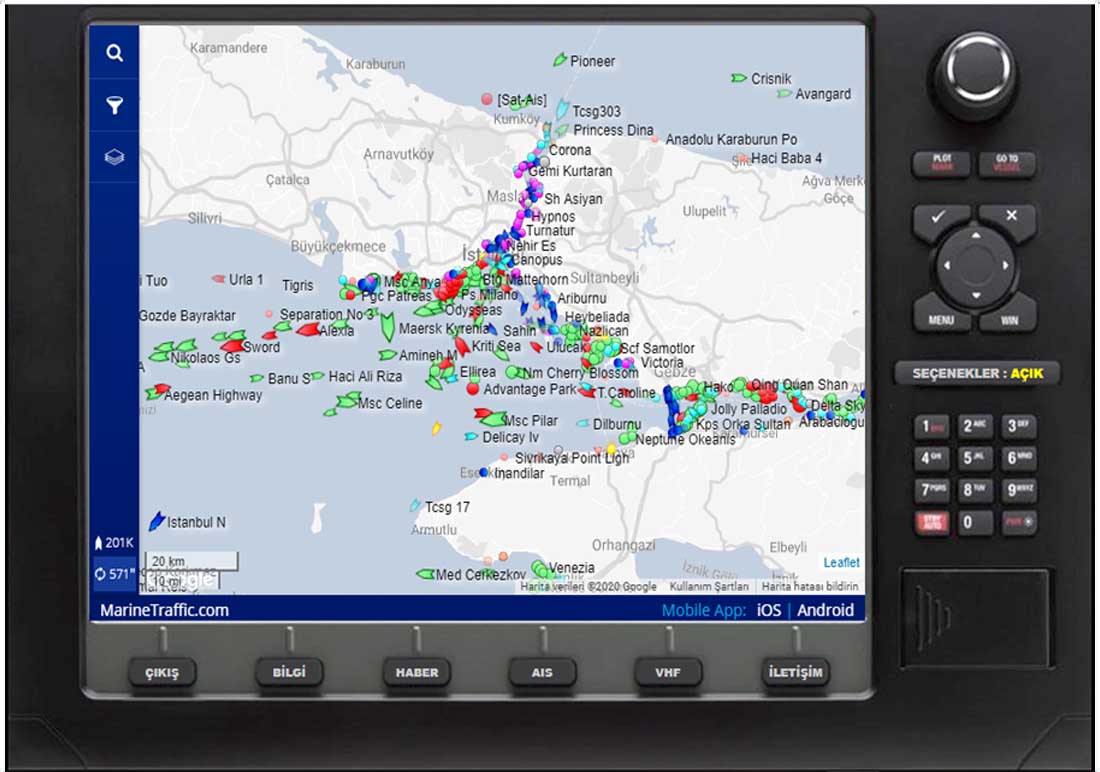The image size is (1100, 772).
Task: Open the VHF softkey menu
Action: 668,672
